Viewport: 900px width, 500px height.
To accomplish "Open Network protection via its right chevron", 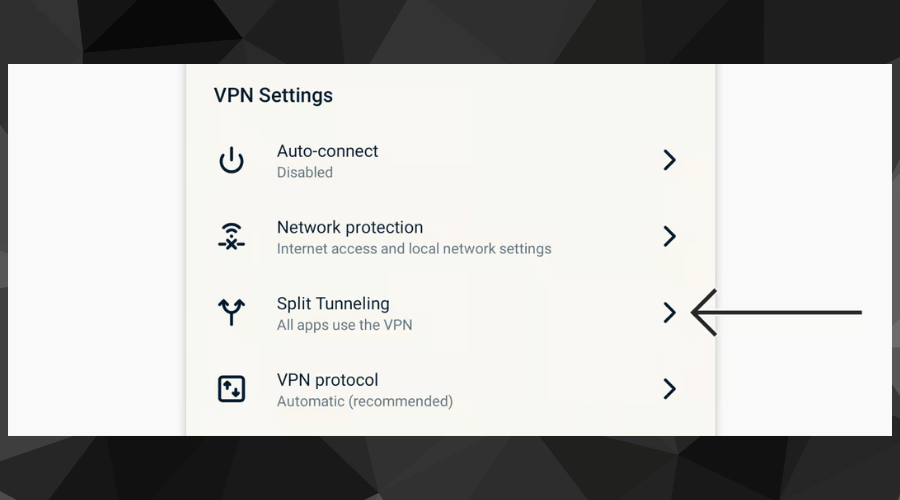I will 669,236.
